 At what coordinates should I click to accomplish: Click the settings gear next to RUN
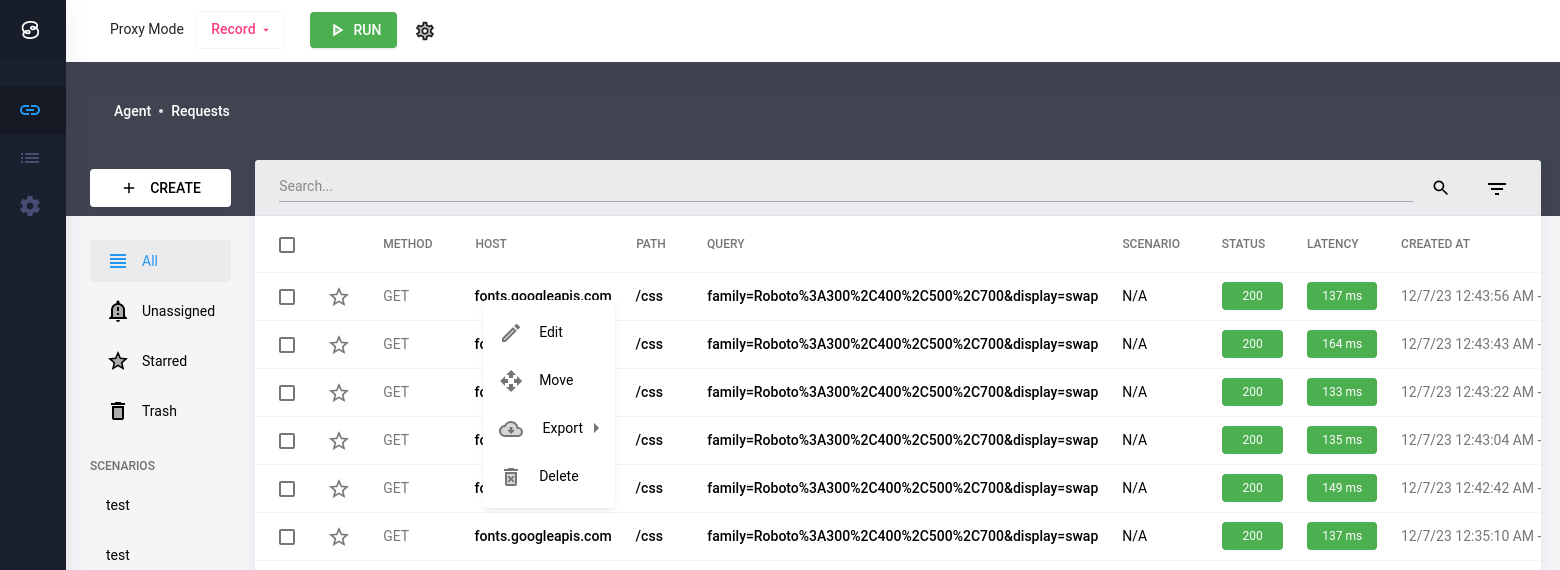point(425,31)
